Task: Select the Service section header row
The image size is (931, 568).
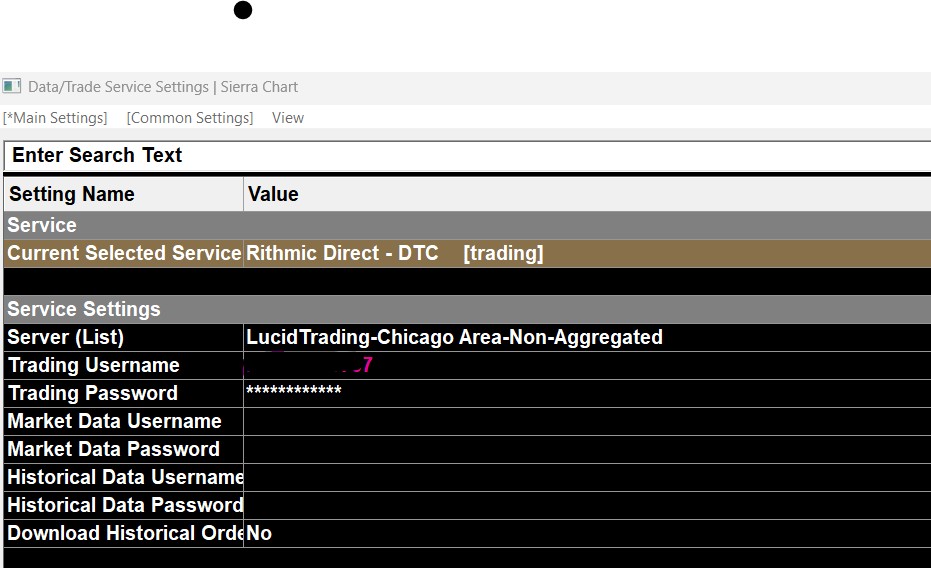Action: 467,226
